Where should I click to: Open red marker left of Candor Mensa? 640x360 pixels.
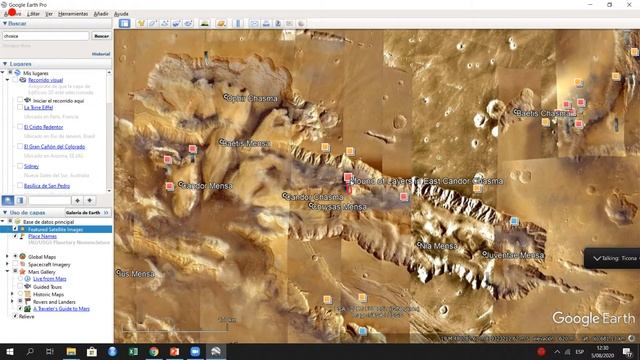coord(170,187)
